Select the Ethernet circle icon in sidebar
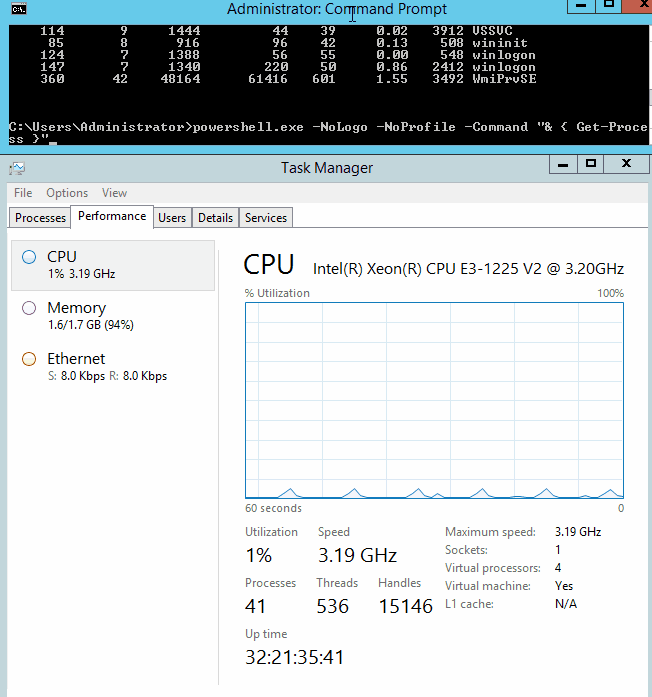The image size is (652, 697). (29, 359)
